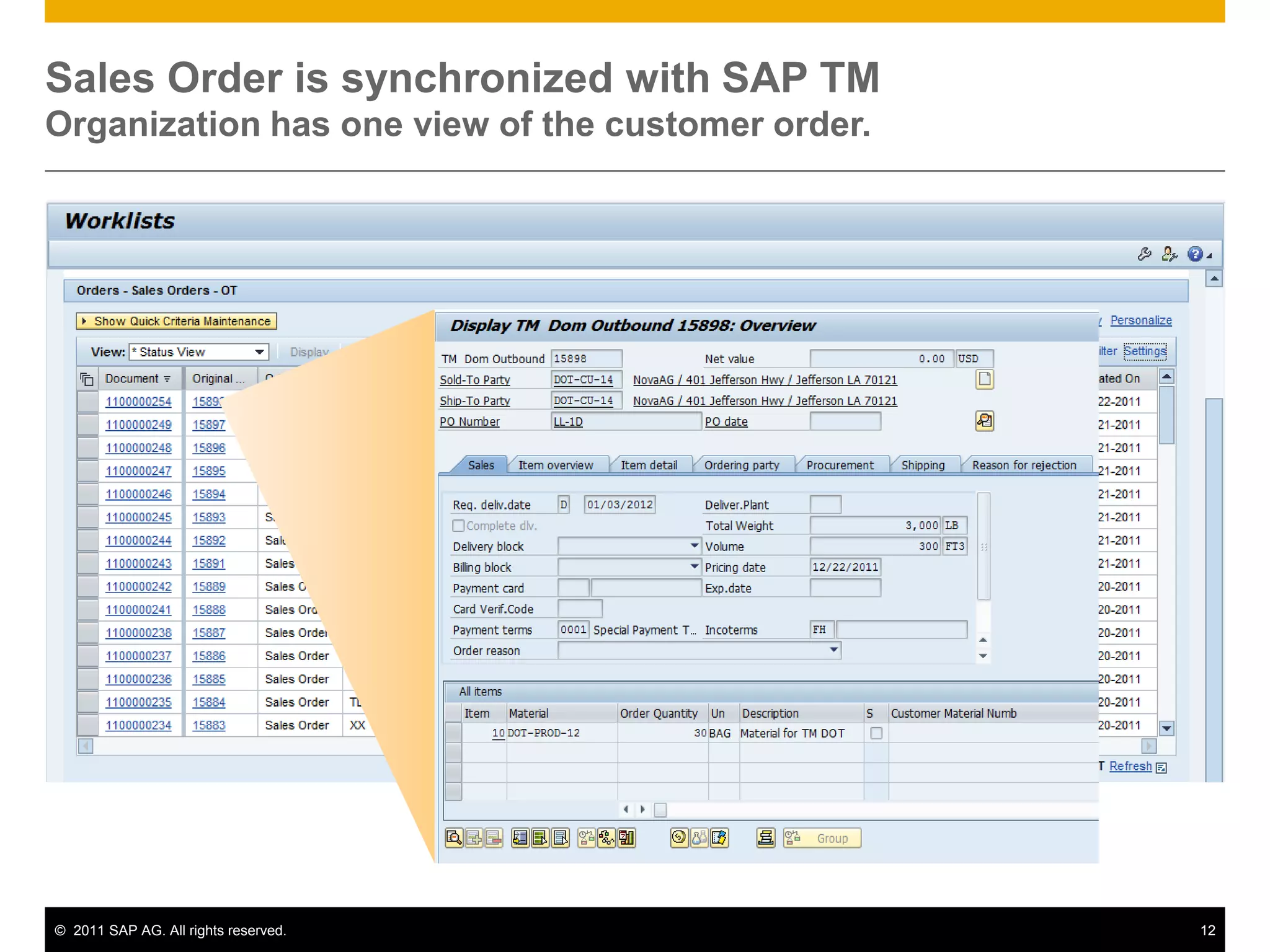Click the Document column sort indicator
The width and height of the screenshot is (1270, 952).
167,379
